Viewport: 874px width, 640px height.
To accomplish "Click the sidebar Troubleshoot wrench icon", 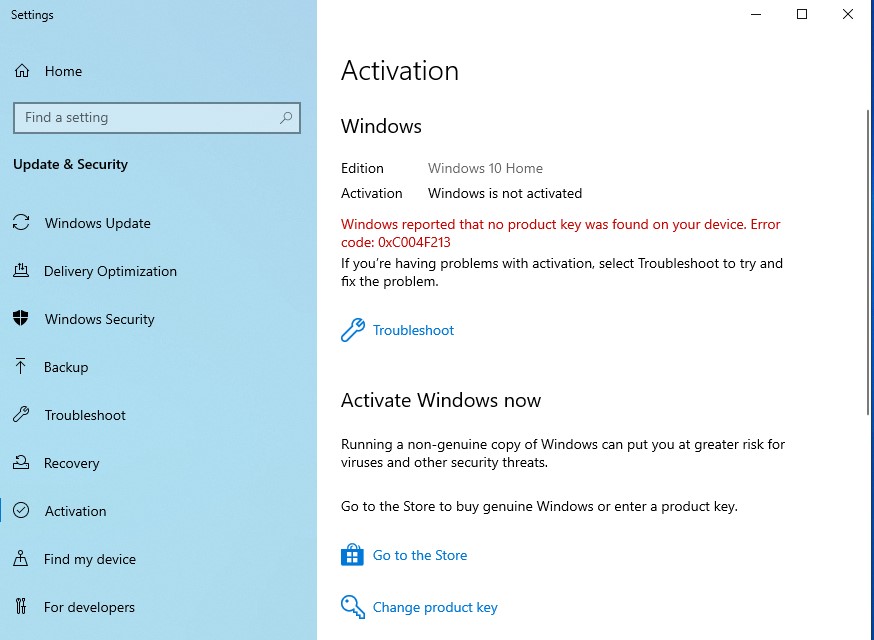I will pos(21,414).
